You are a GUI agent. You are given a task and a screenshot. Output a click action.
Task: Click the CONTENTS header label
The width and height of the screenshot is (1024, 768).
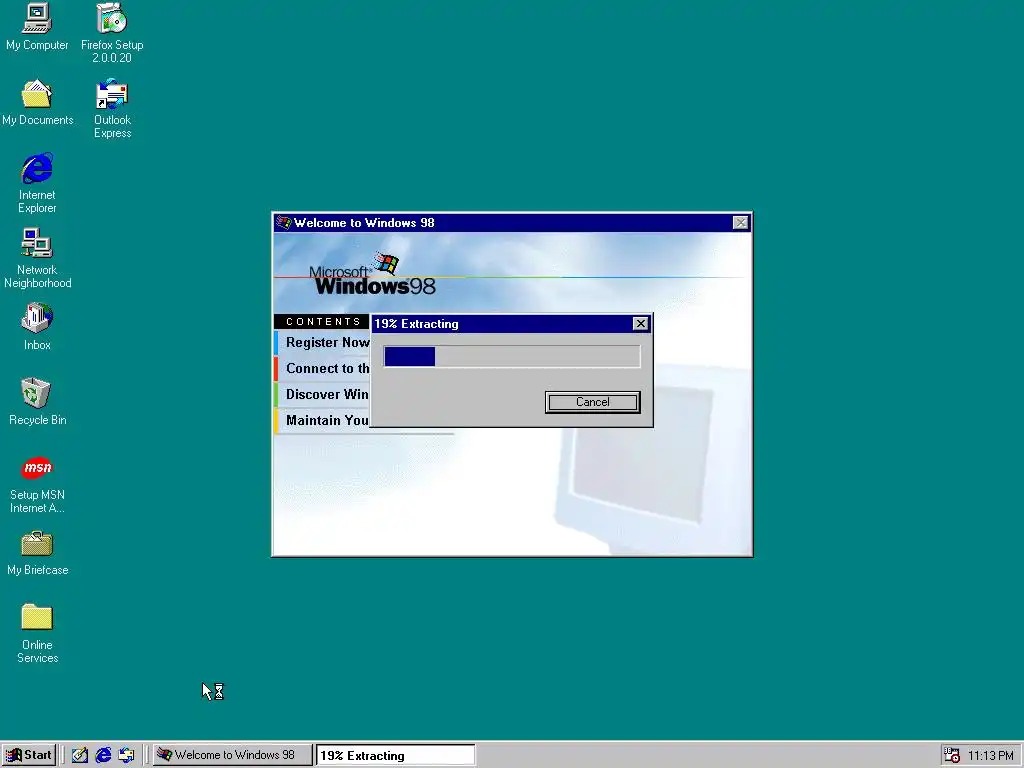323,321
